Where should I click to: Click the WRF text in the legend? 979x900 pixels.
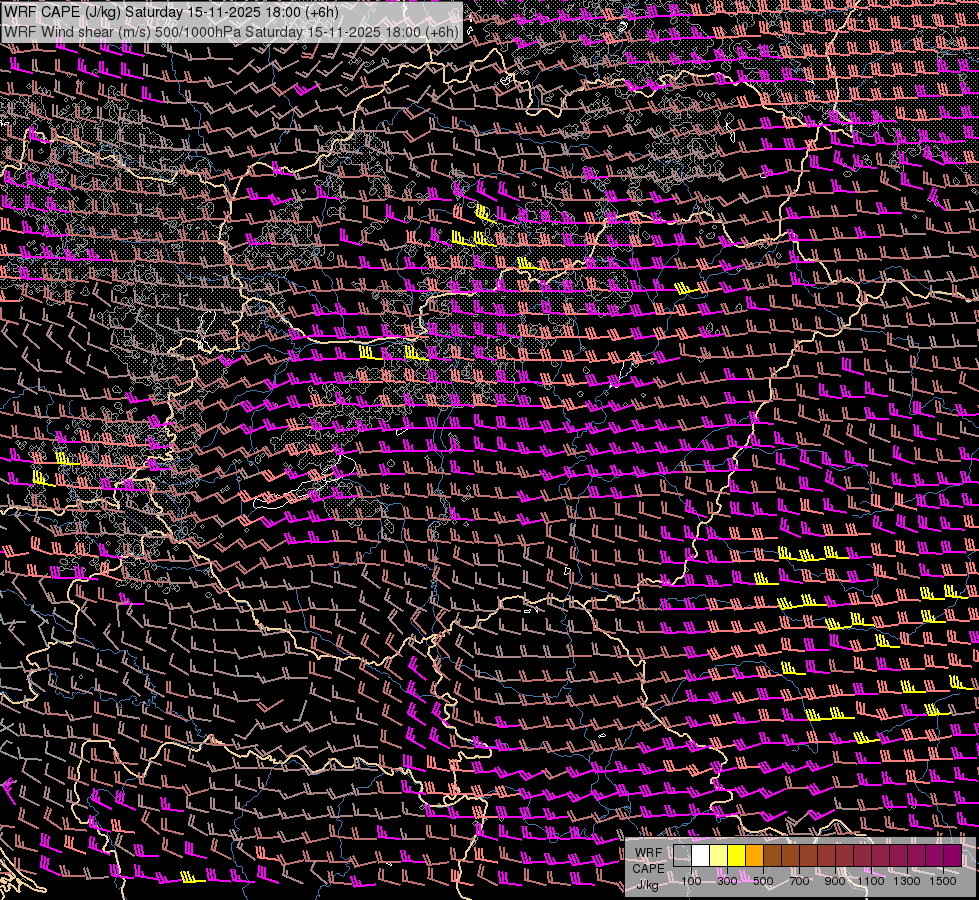coord(648,853)
